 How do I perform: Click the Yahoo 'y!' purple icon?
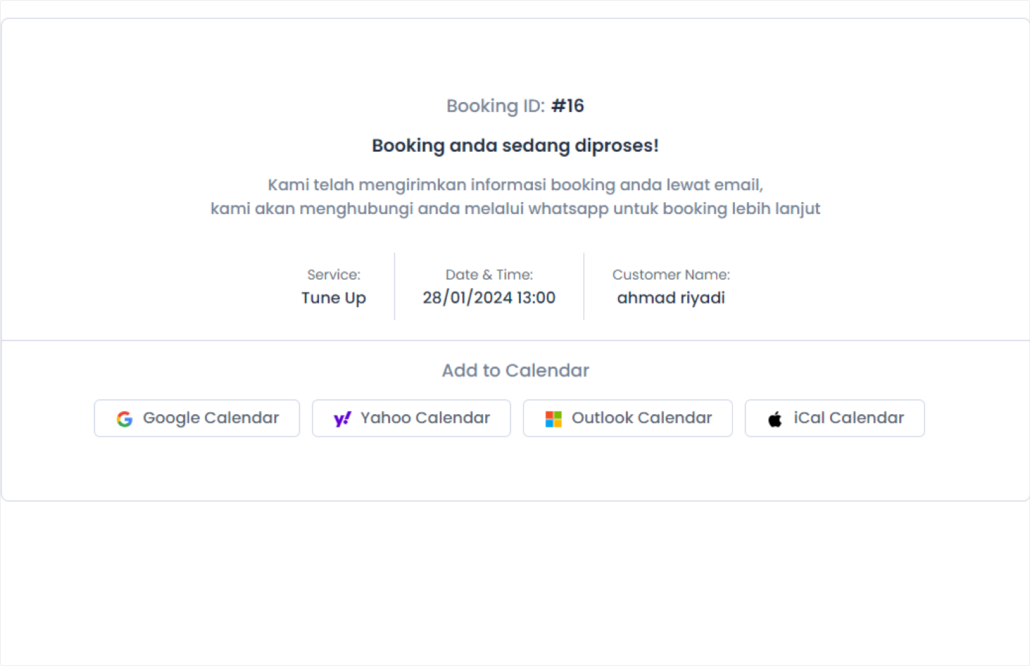coord(340,418)
